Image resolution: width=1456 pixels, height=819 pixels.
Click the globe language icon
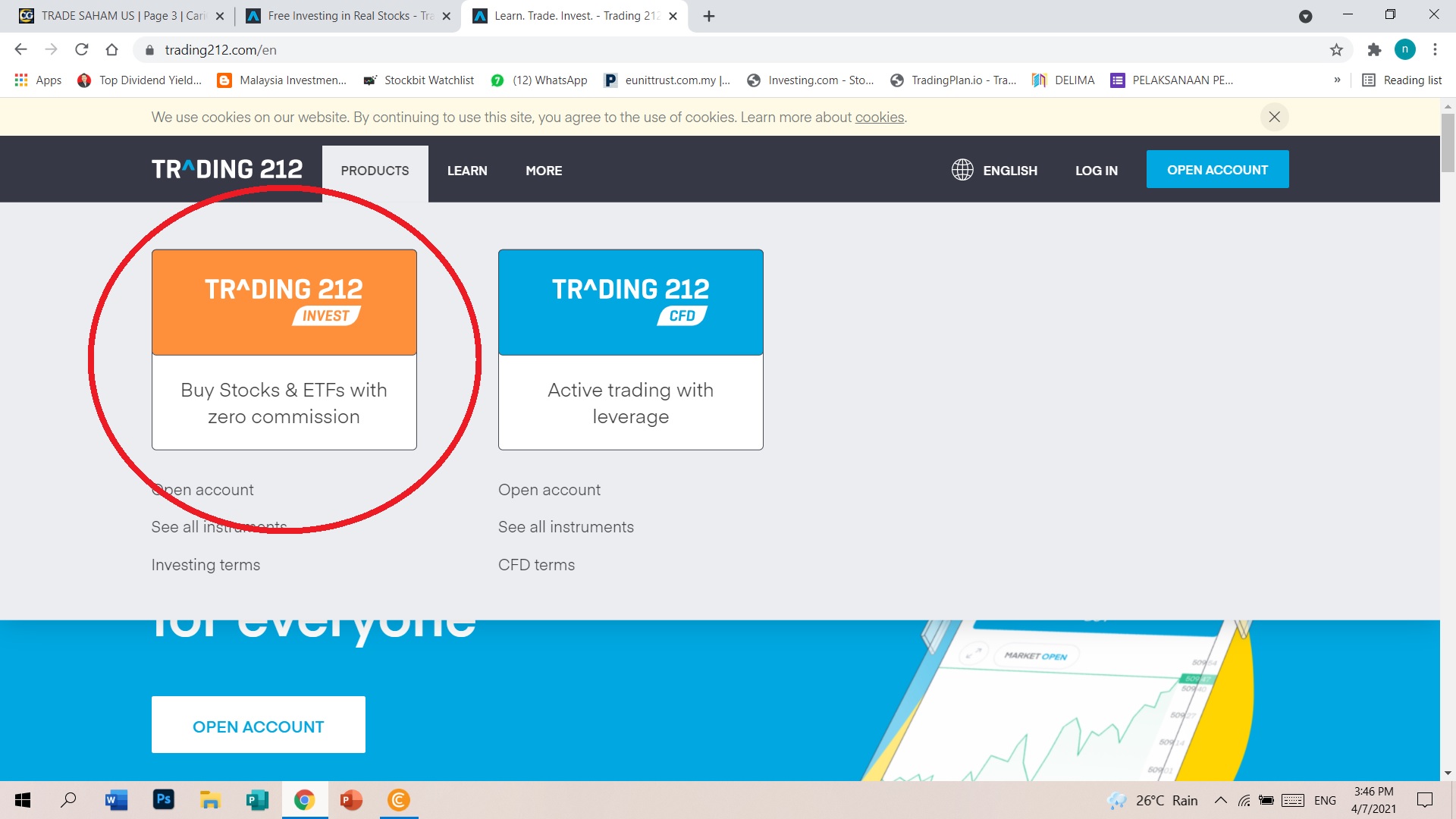point(962,170)
